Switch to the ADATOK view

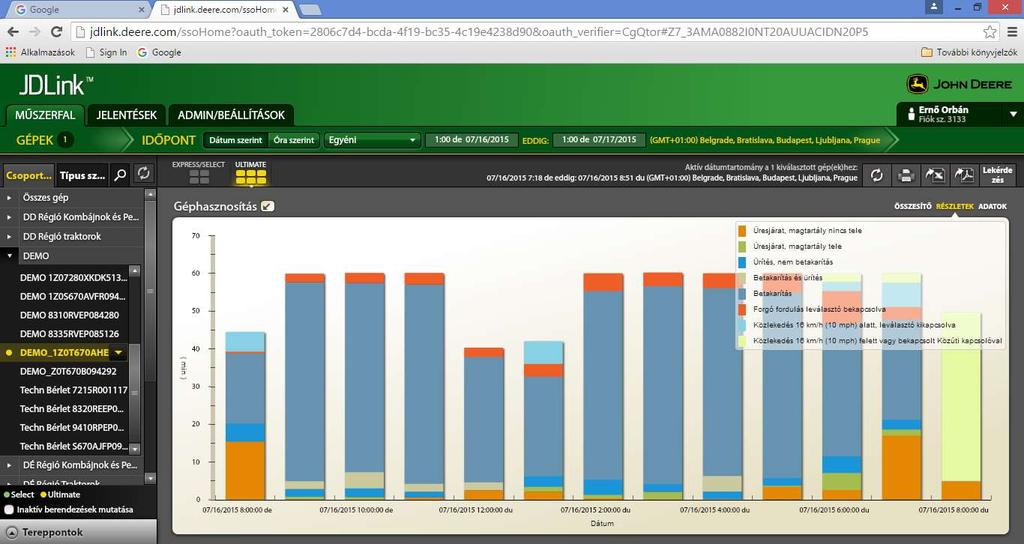tap(992, 206)
